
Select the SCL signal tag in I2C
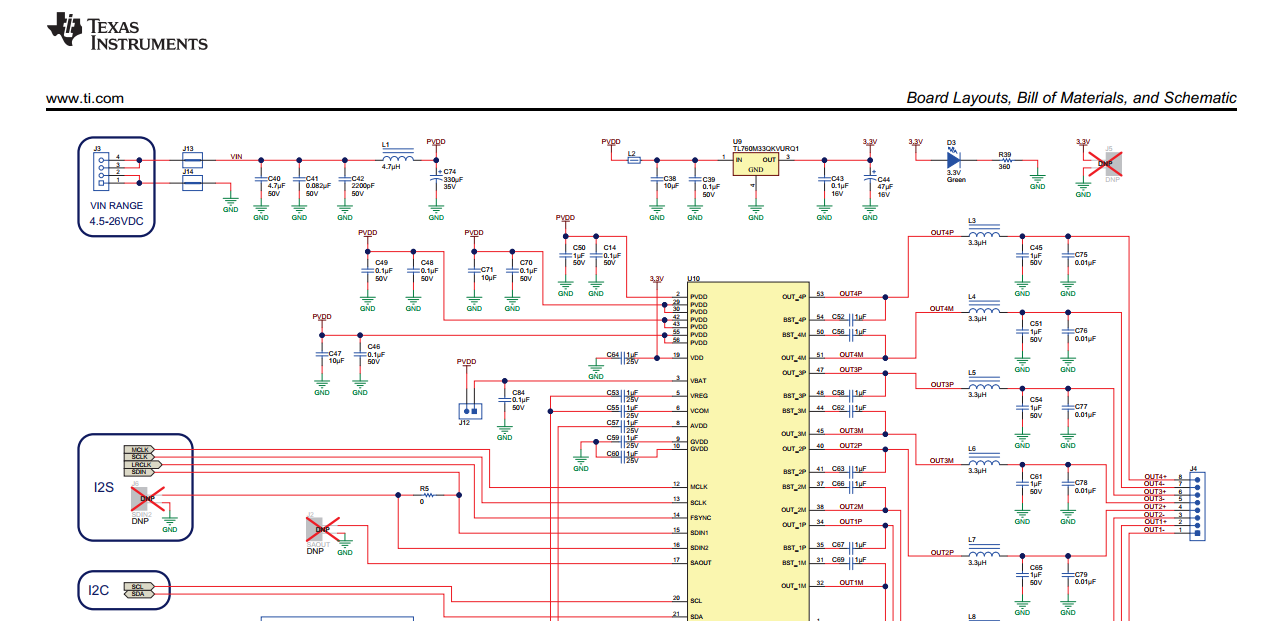pyautogui.click(x=138, y=586)
